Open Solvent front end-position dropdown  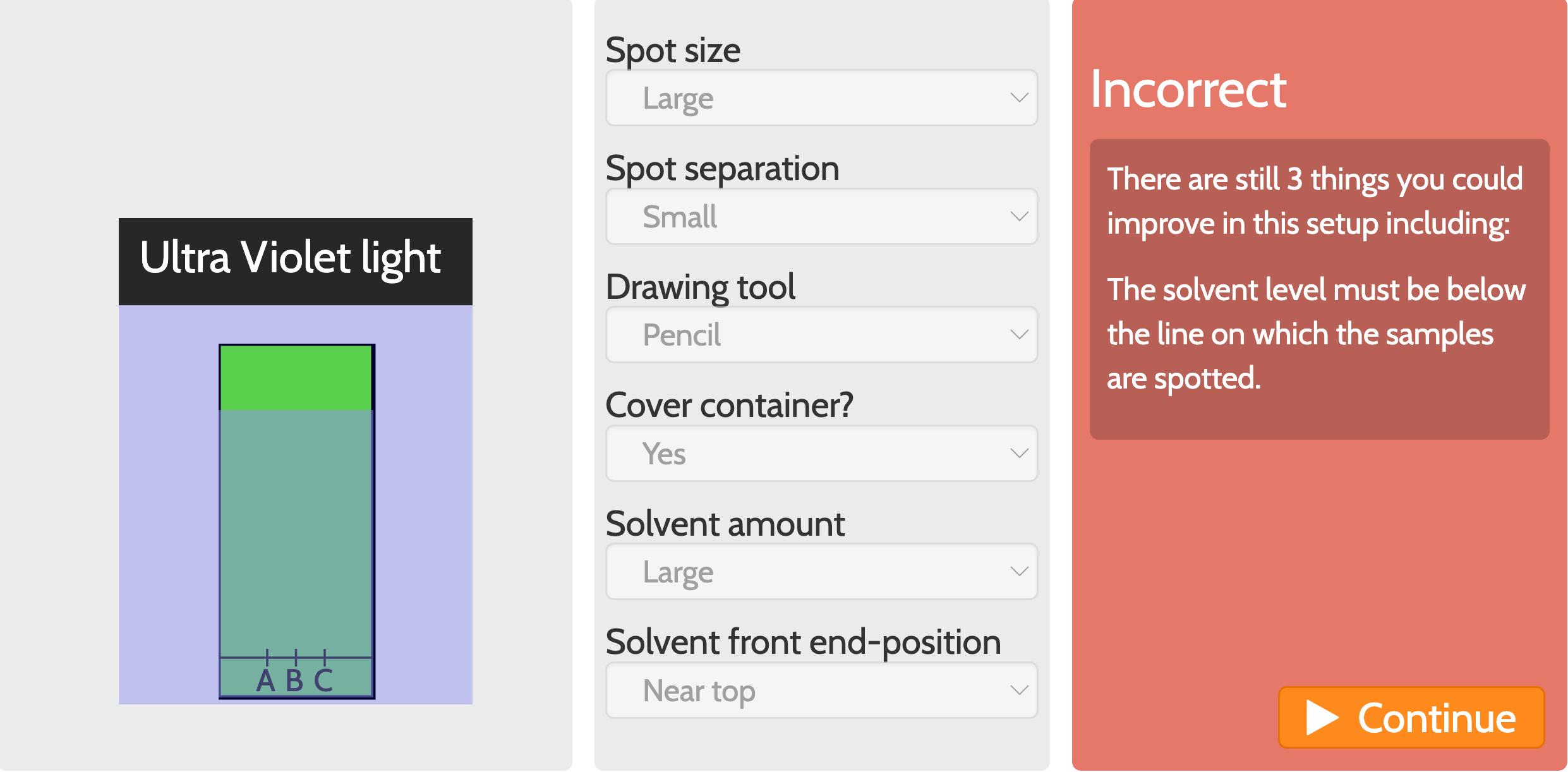click(821, 690)
